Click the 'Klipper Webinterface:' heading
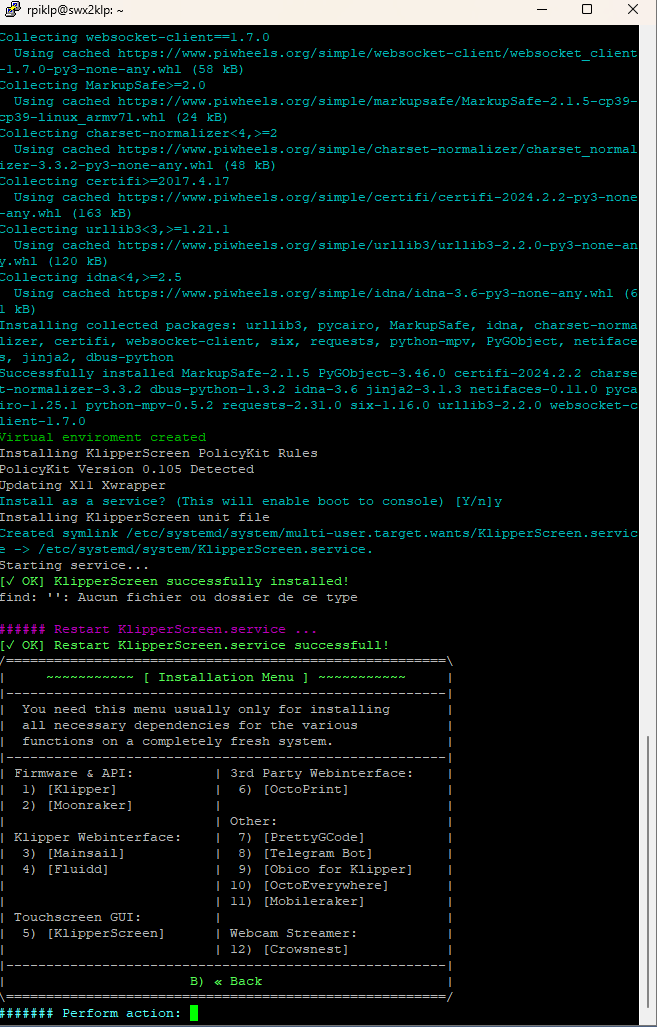657x1027 pixels. point(97,837)
